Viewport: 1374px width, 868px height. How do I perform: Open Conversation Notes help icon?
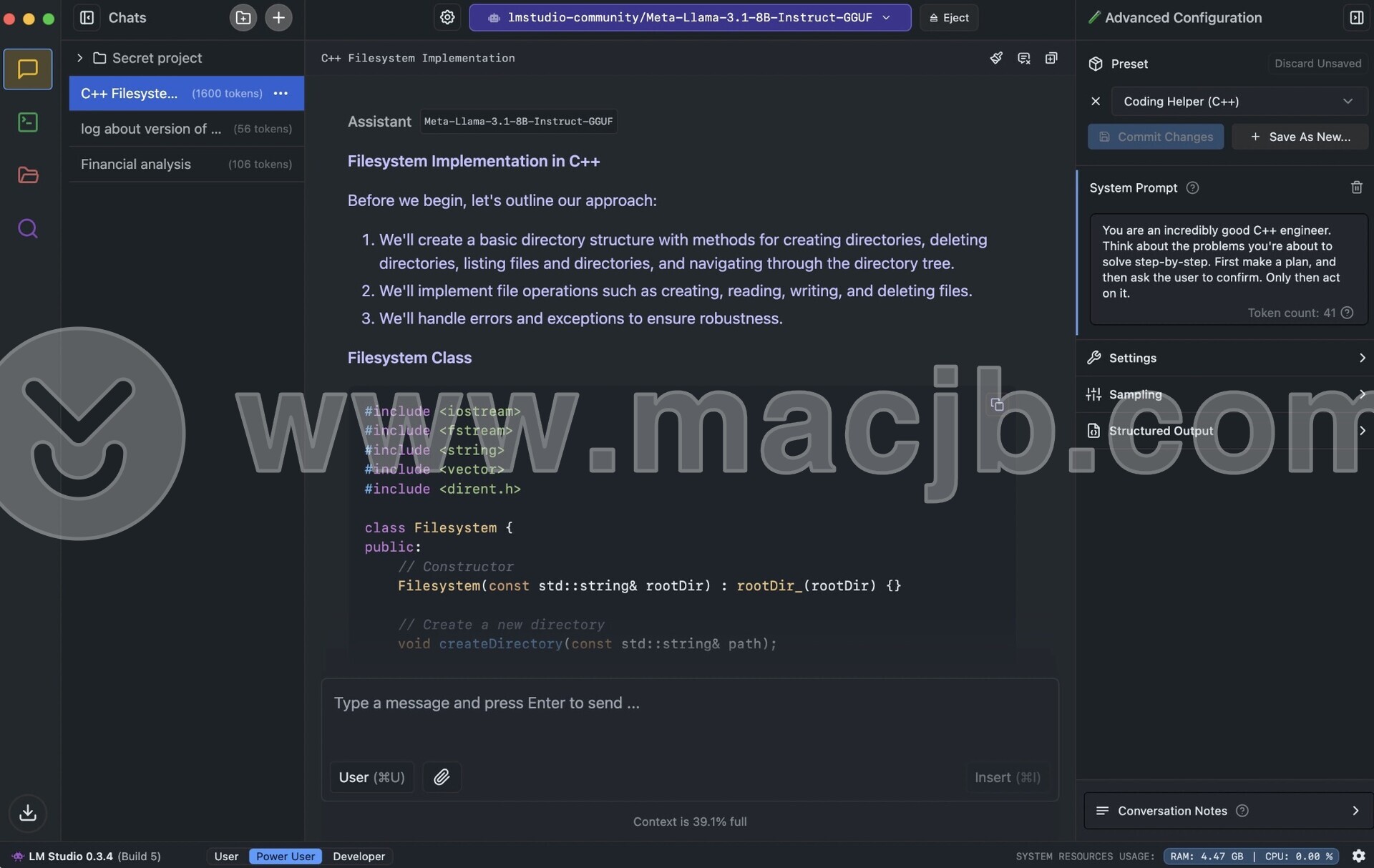pyautogui.click(x=1242, y=811)
